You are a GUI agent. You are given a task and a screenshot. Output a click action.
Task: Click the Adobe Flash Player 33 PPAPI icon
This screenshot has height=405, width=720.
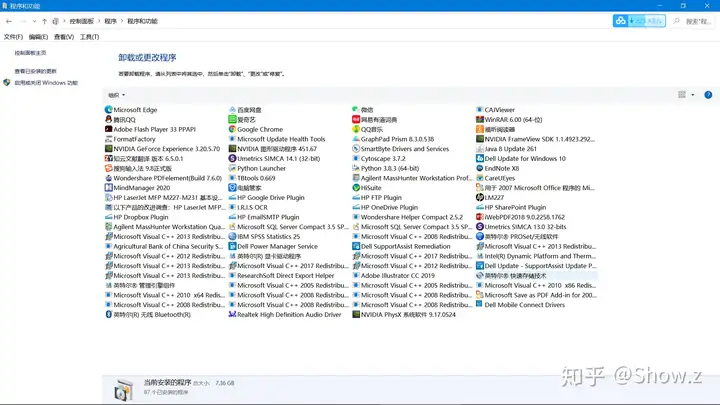(108, 129)
